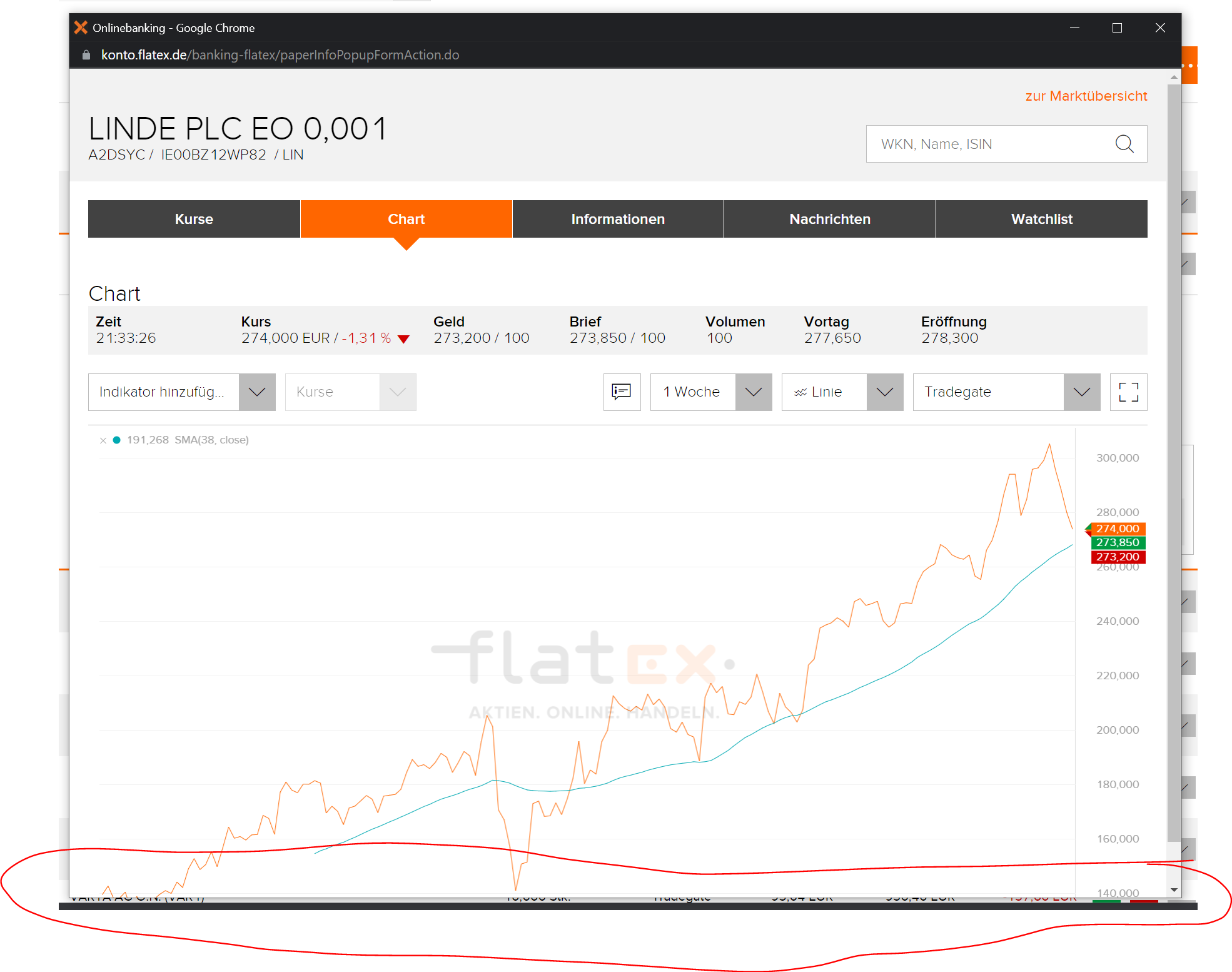Click the red down-triangle price indicator
This screenshot has width=1232, height=972.
(x=404, y=339)
